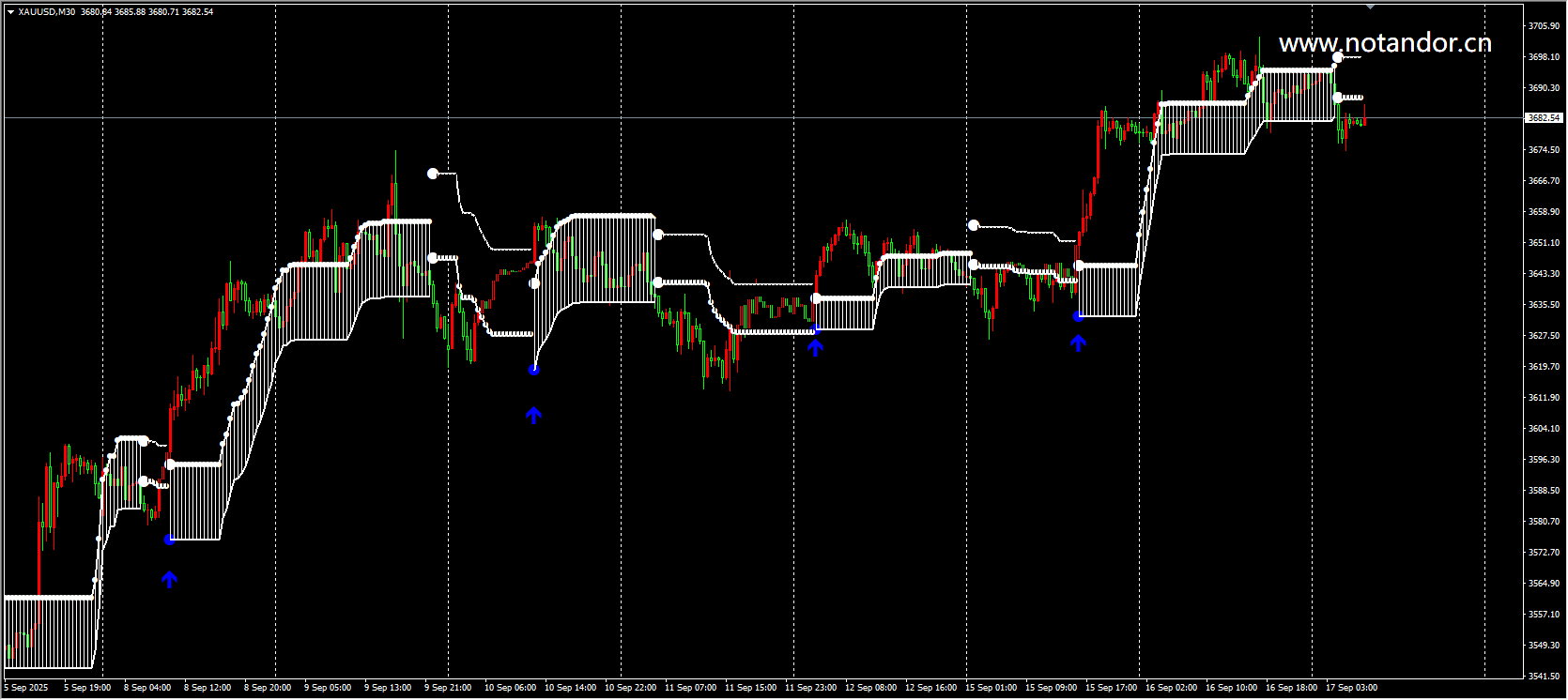Click the 11 Sep 07:00 time label
This screenshot has height=700, width=1568.
pyautogui.click(x=690, y=688)
